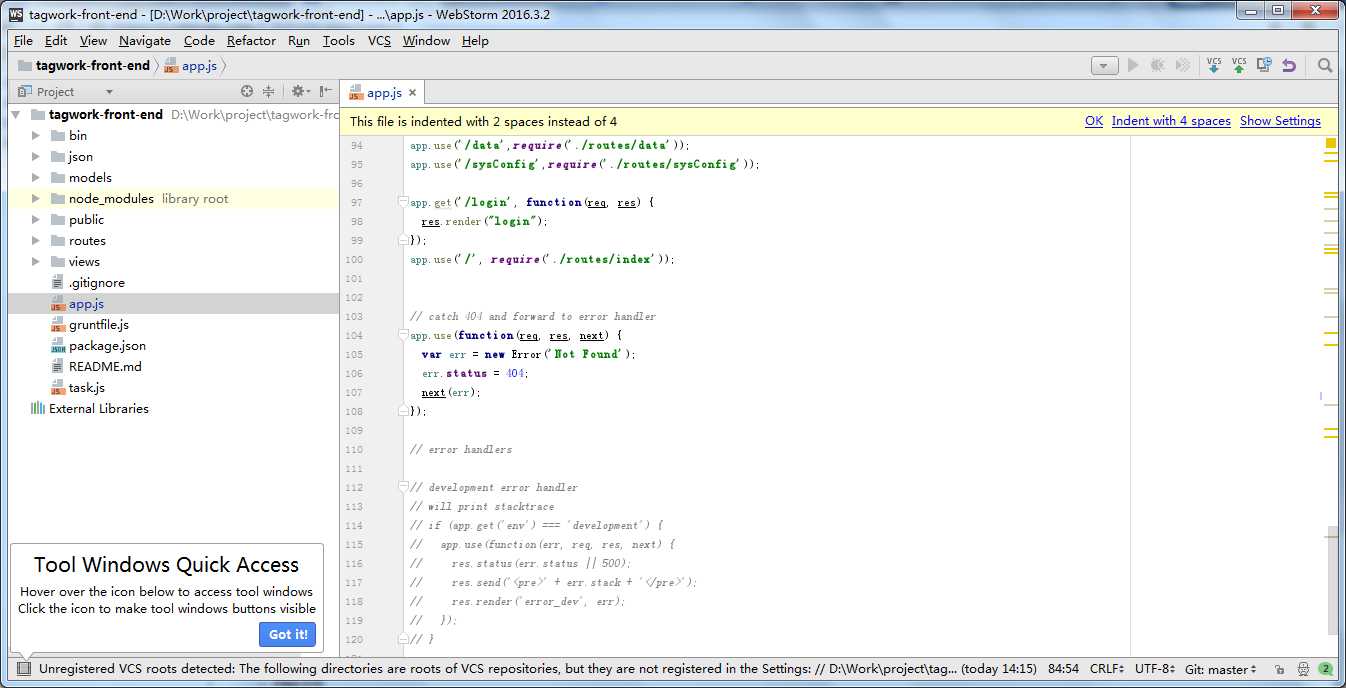The height and width of the screenshot is (688, 1346).
Task: Open the green event log notification badge
Action: point(1326,669)
